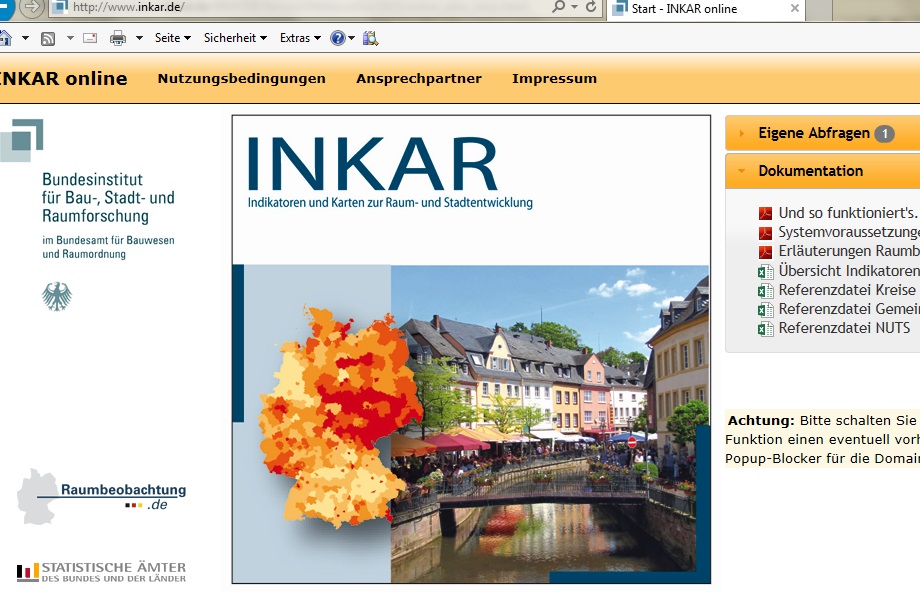Open the Erläuterungen Raumb... document
The width and height of the screenshot is (920, 596).
pos(849,251)
